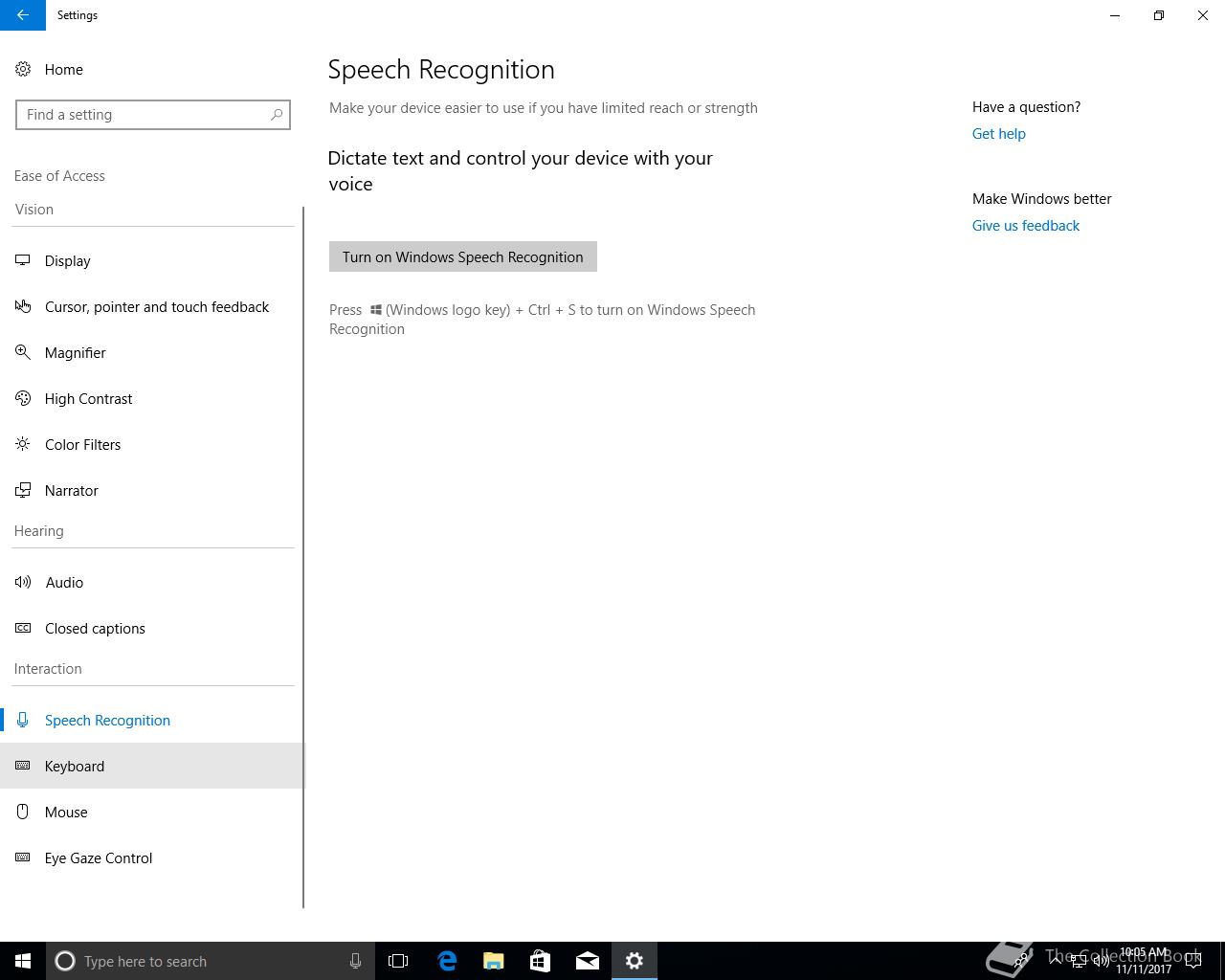Click the Speech Recognition microphone icon
Image resolution: width=1225 pixels, height=980 pixels.
pos(23,720)
